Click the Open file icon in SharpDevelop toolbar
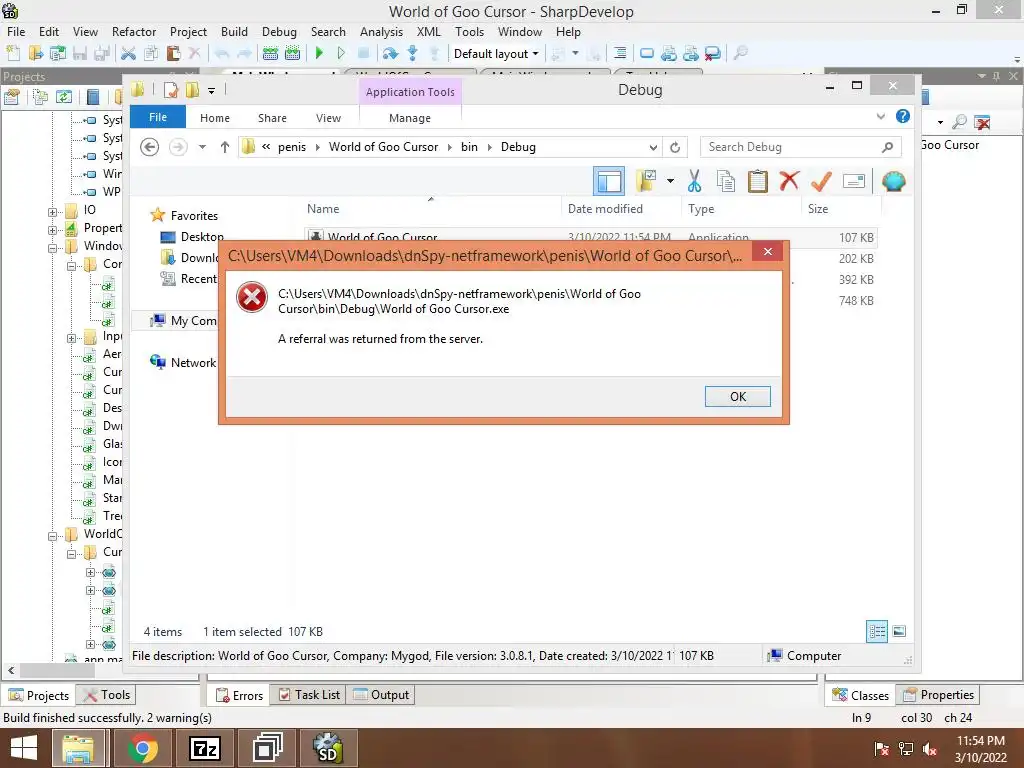This screenshot has height=768, width=1024. click(36, 53)
